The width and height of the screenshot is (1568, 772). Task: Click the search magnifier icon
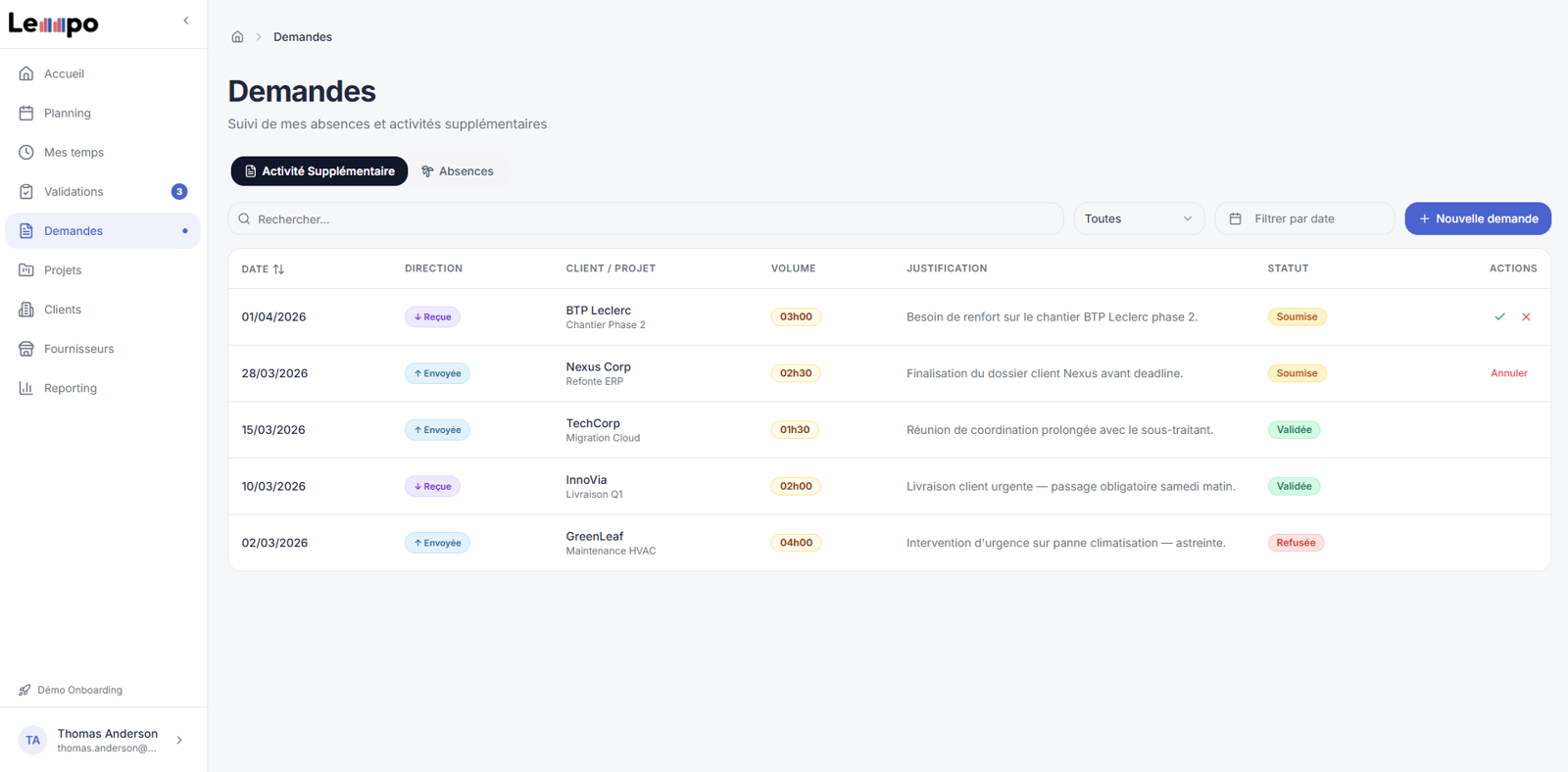tap(244, 218)
